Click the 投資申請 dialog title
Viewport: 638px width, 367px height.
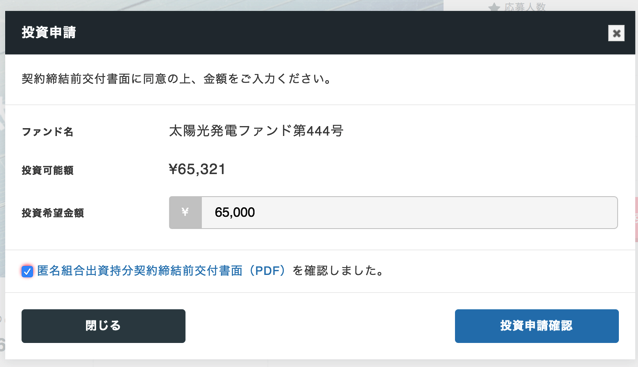[x=49, y=33]
